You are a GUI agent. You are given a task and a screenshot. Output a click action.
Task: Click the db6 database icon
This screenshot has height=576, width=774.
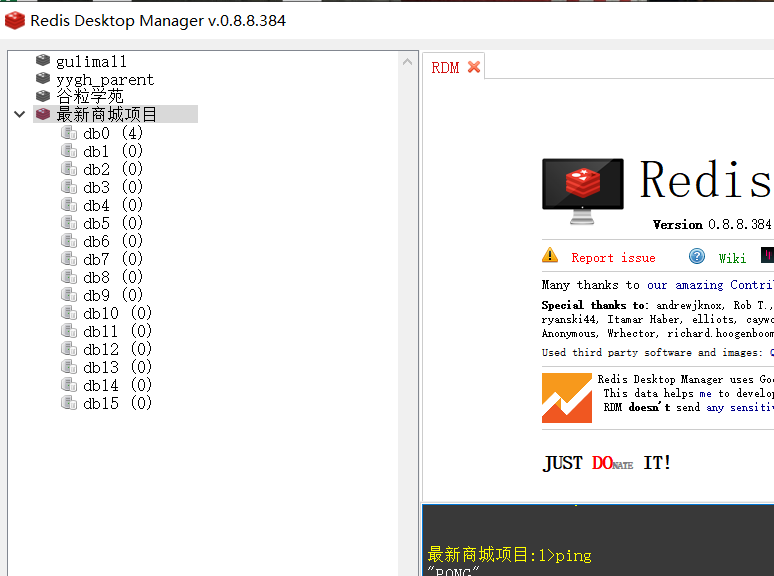[69, 240]
